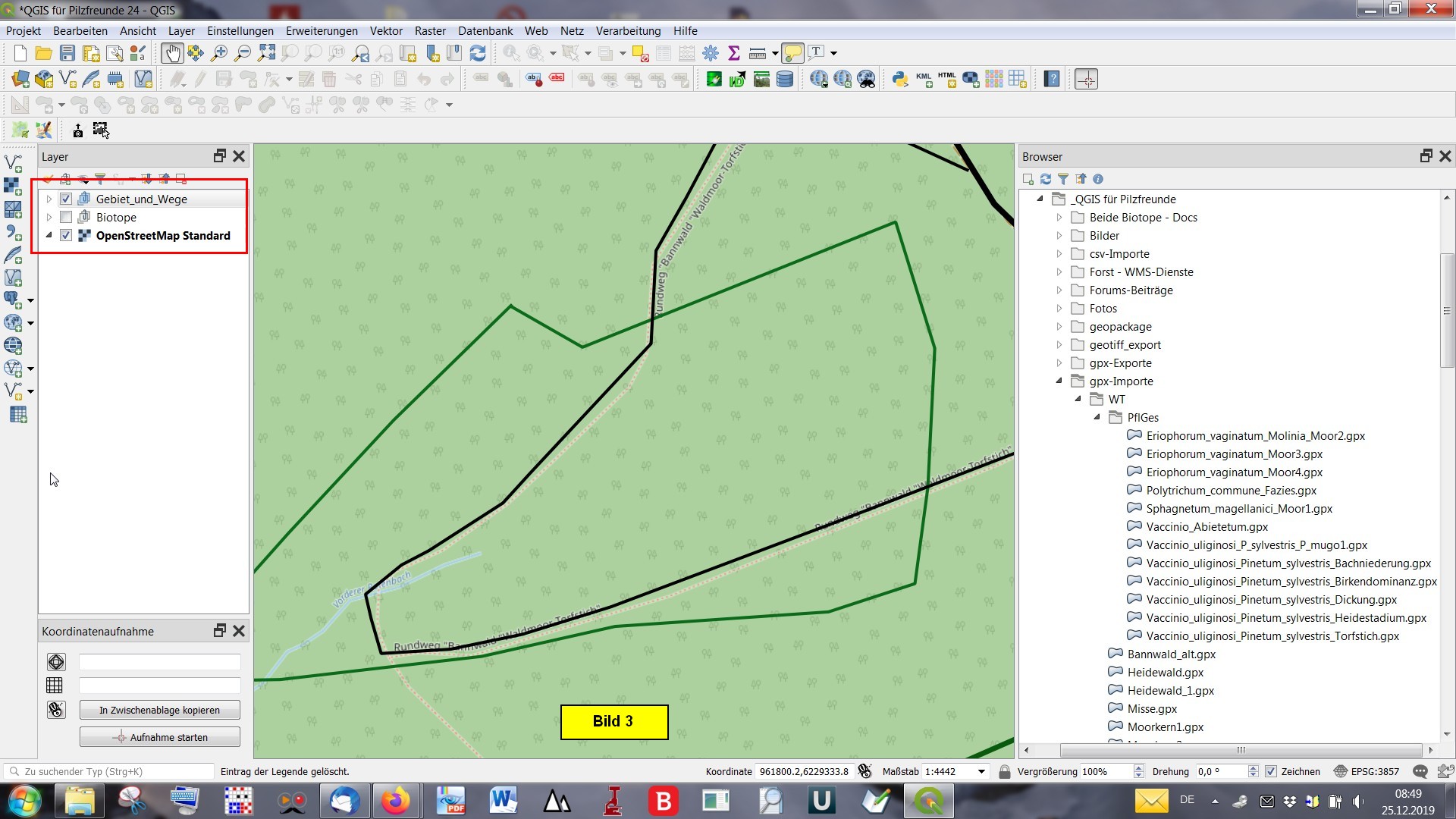Uncheck the Gebiet_und_Wege layer checkbox
The width and height of the screenshot is (1456, 819).
(x=66, y=199)
